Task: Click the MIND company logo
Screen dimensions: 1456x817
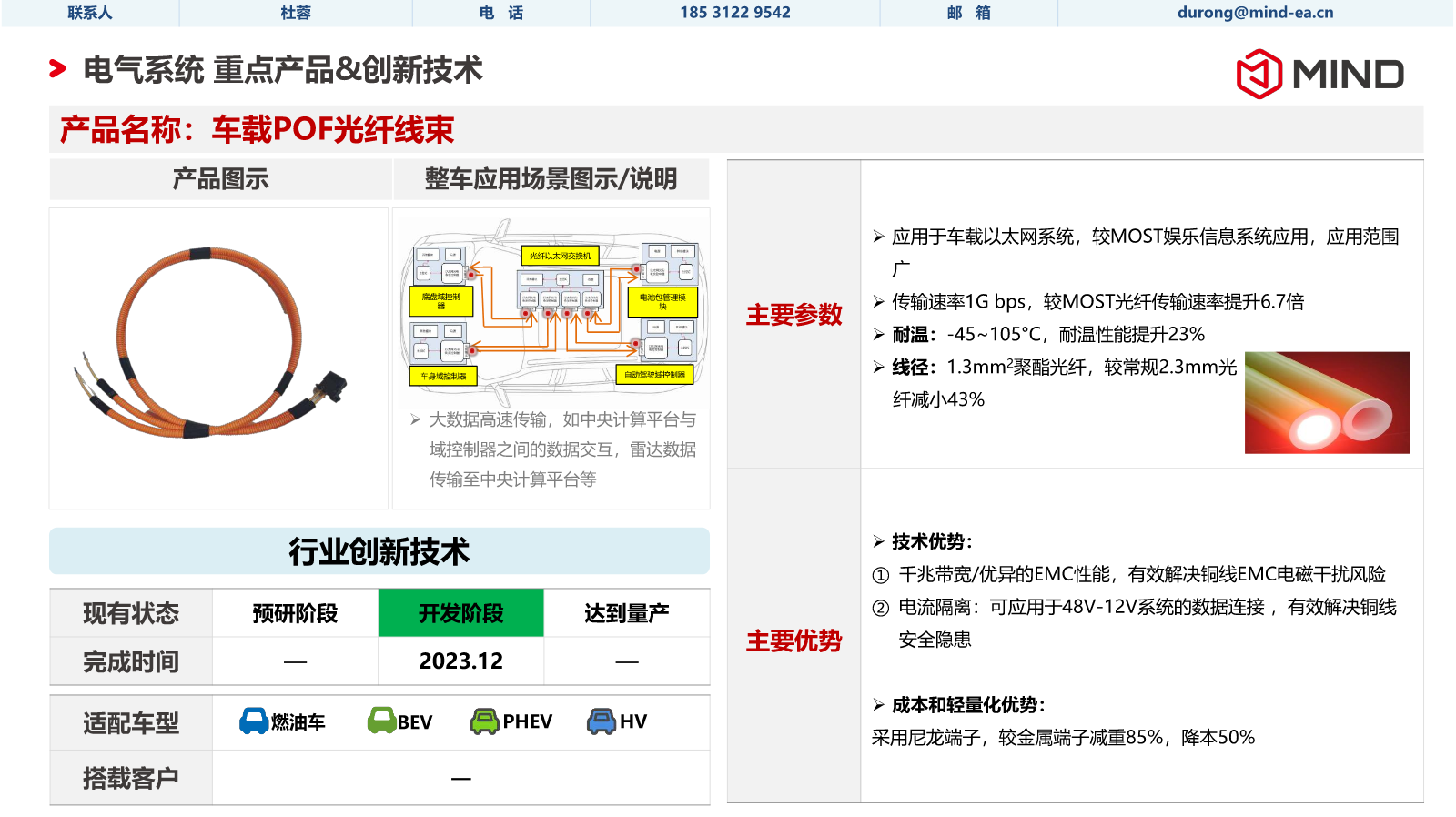Action: 1319,74
